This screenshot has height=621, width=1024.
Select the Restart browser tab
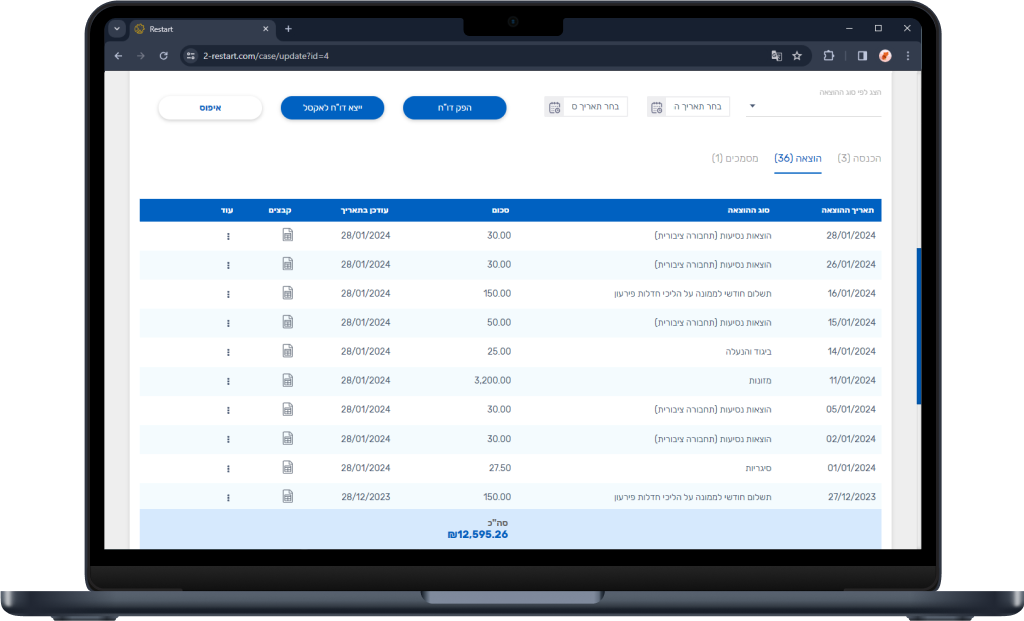(200, 29)
